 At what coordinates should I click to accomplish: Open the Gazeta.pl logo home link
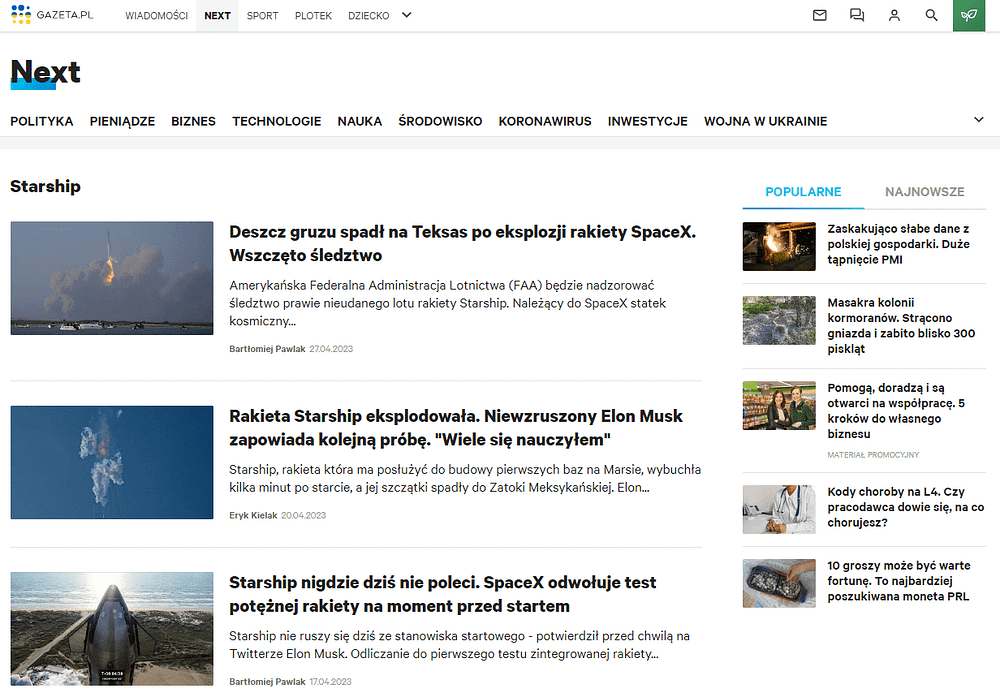click(x=52, y=15)
